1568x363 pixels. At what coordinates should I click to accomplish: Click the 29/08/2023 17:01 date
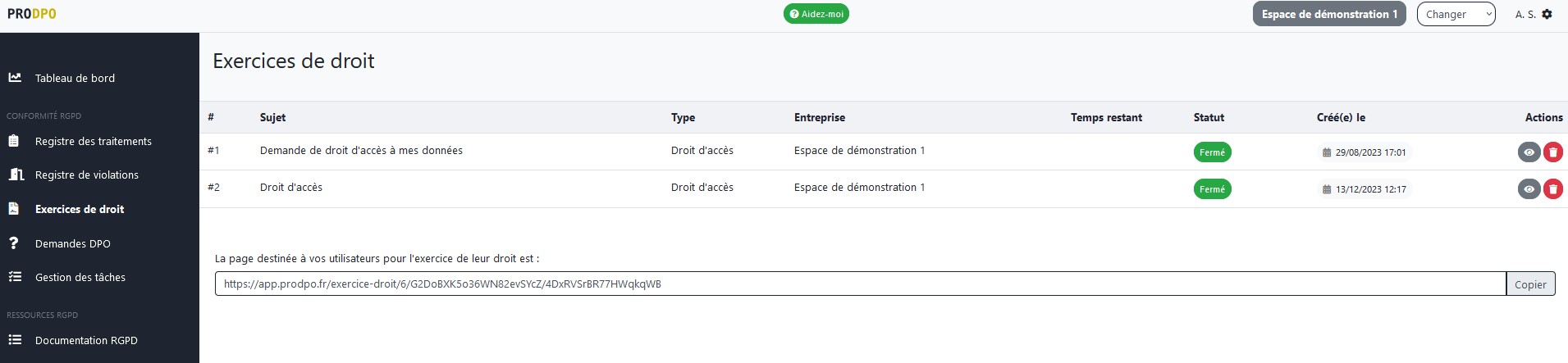point(1370,152)
